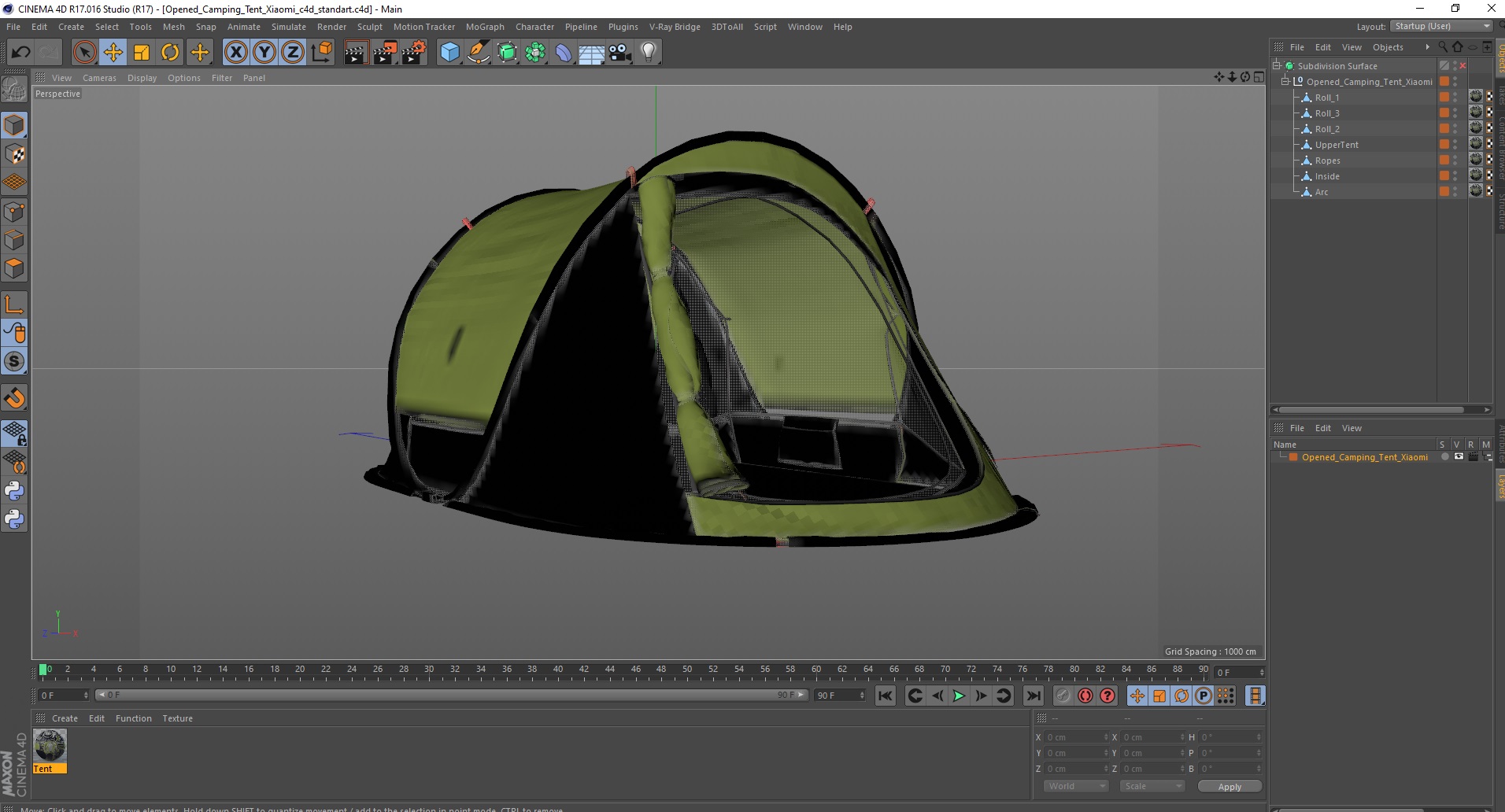This screenshot has width=1505, height=812.
Task: Add a camera object
Action: point(620,53)
